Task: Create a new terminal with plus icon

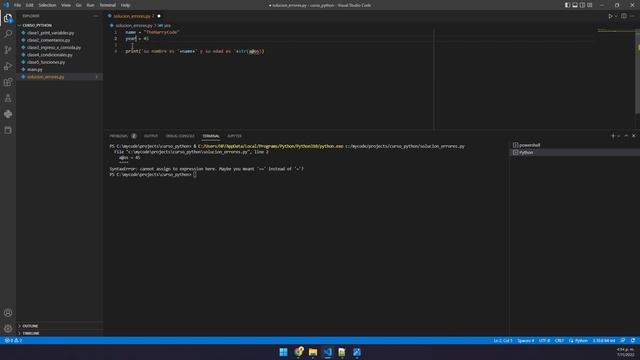Action: (613, 136)
